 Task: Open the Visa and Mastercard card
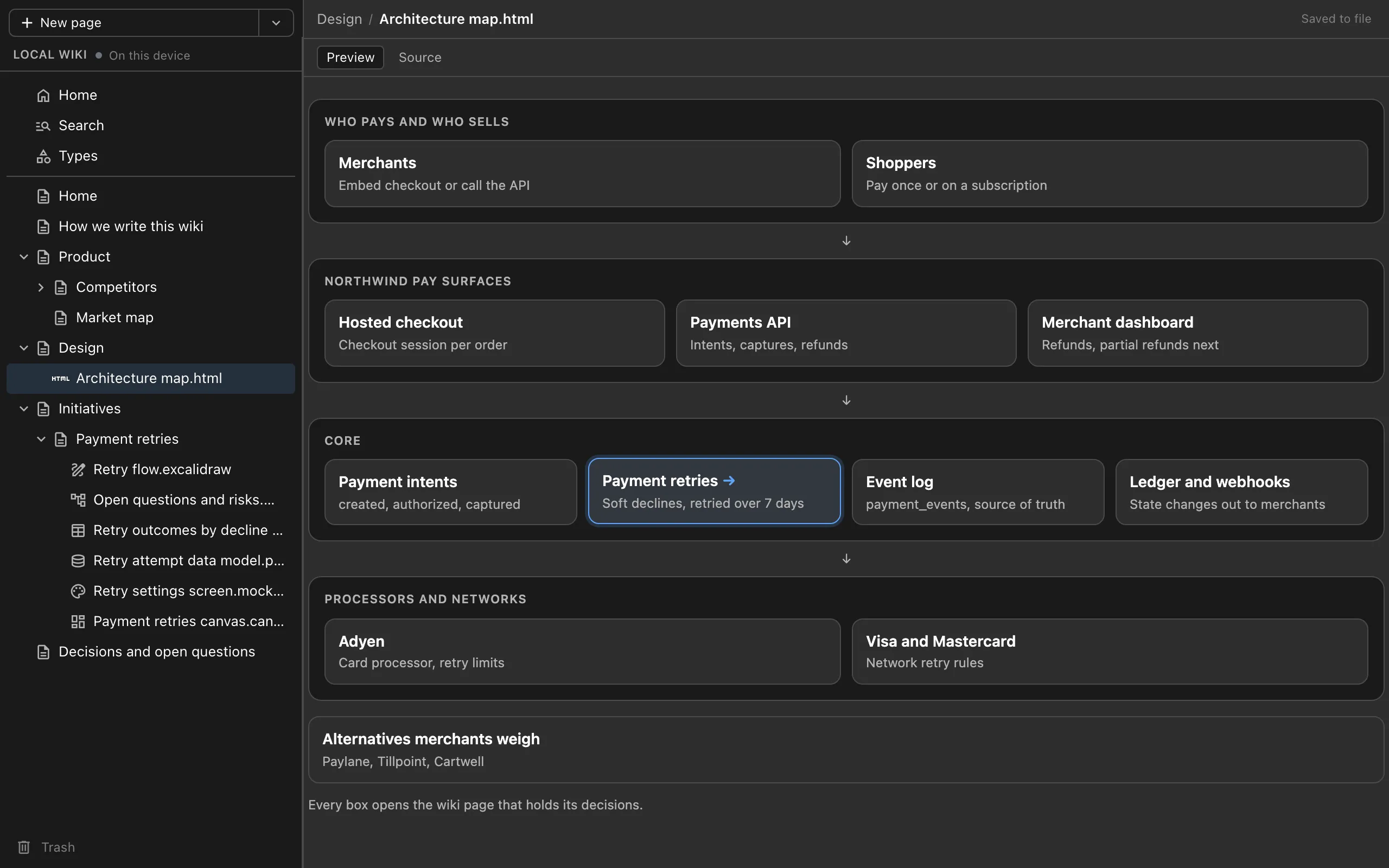(1110, 652)
